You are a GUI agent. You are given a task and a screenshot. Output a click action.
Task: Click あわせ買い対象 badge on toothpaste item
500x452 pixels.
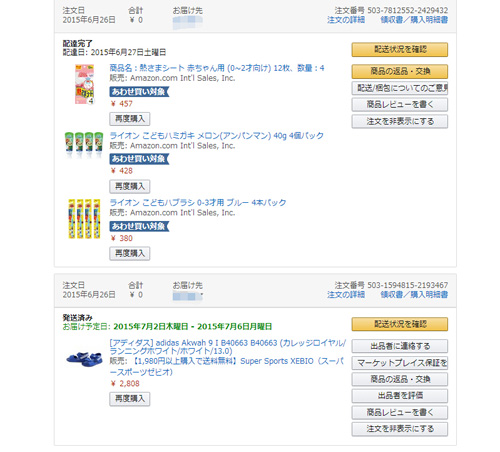point(139,159)
